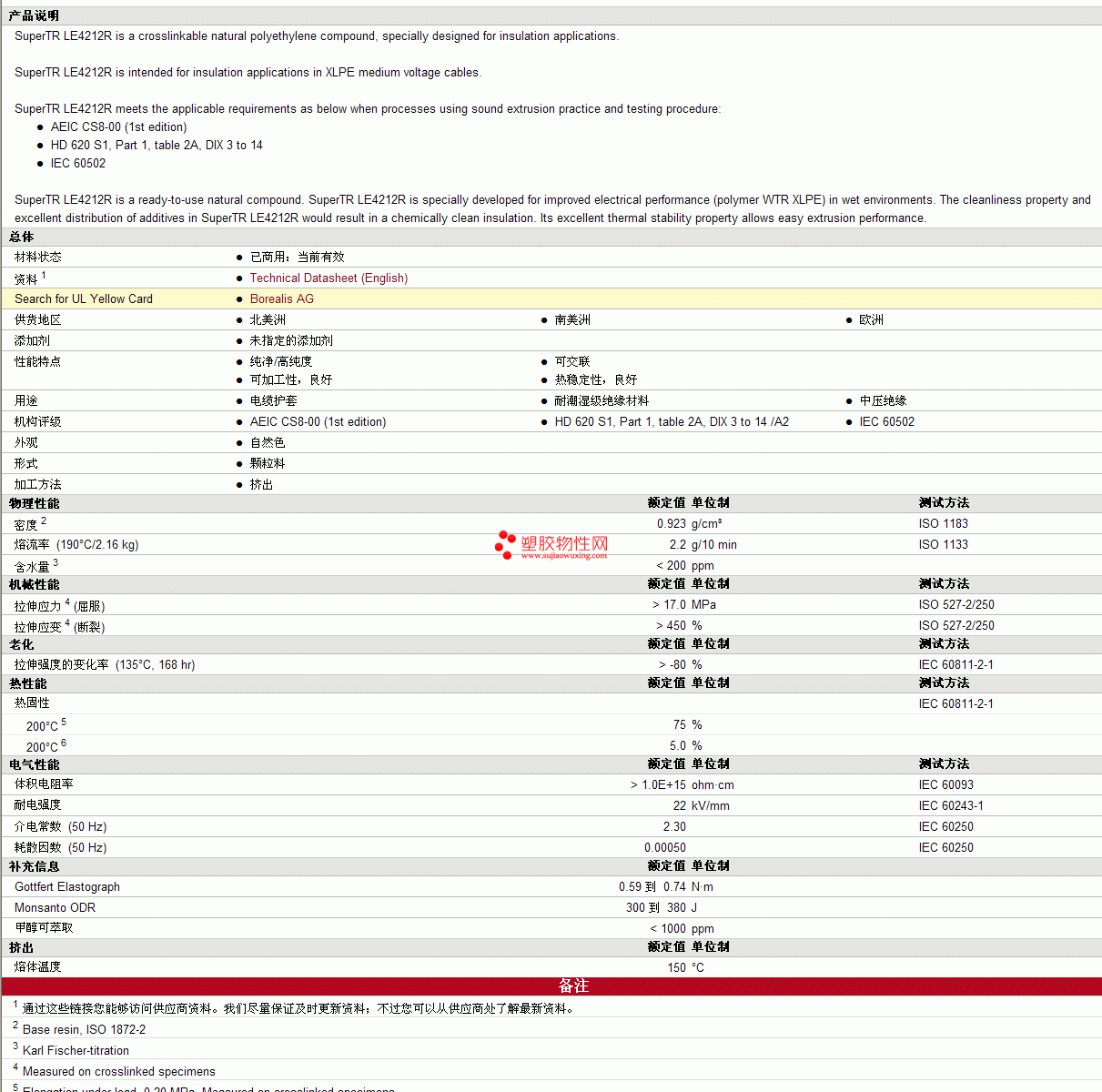Click the '已商用: 当前有效' value
Image resolution: width=1102 pixels, height=1092 pixels.
298,258
